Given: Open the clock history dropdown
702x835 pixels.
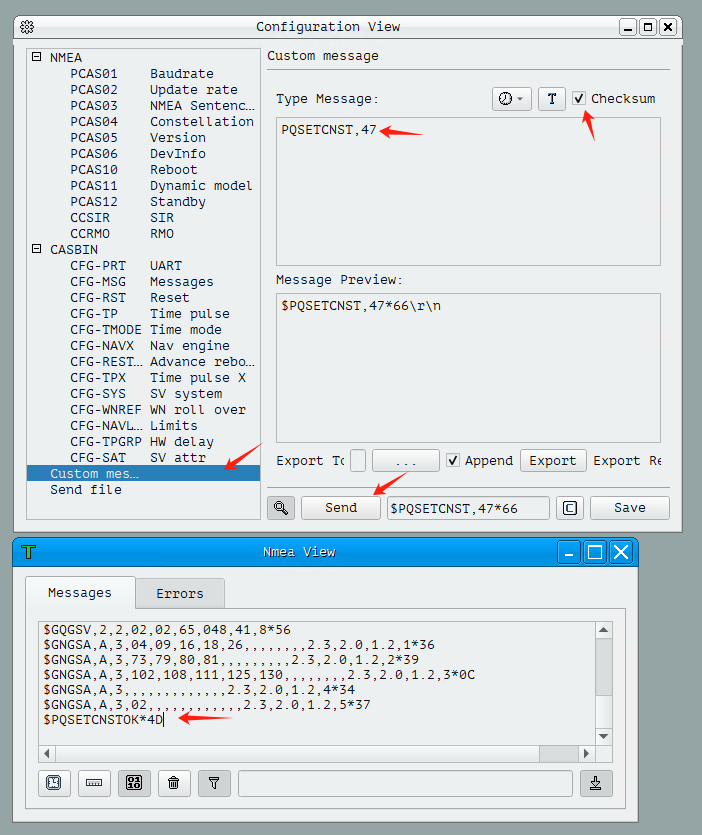Looking at the screenshot, I should point(511,99).
